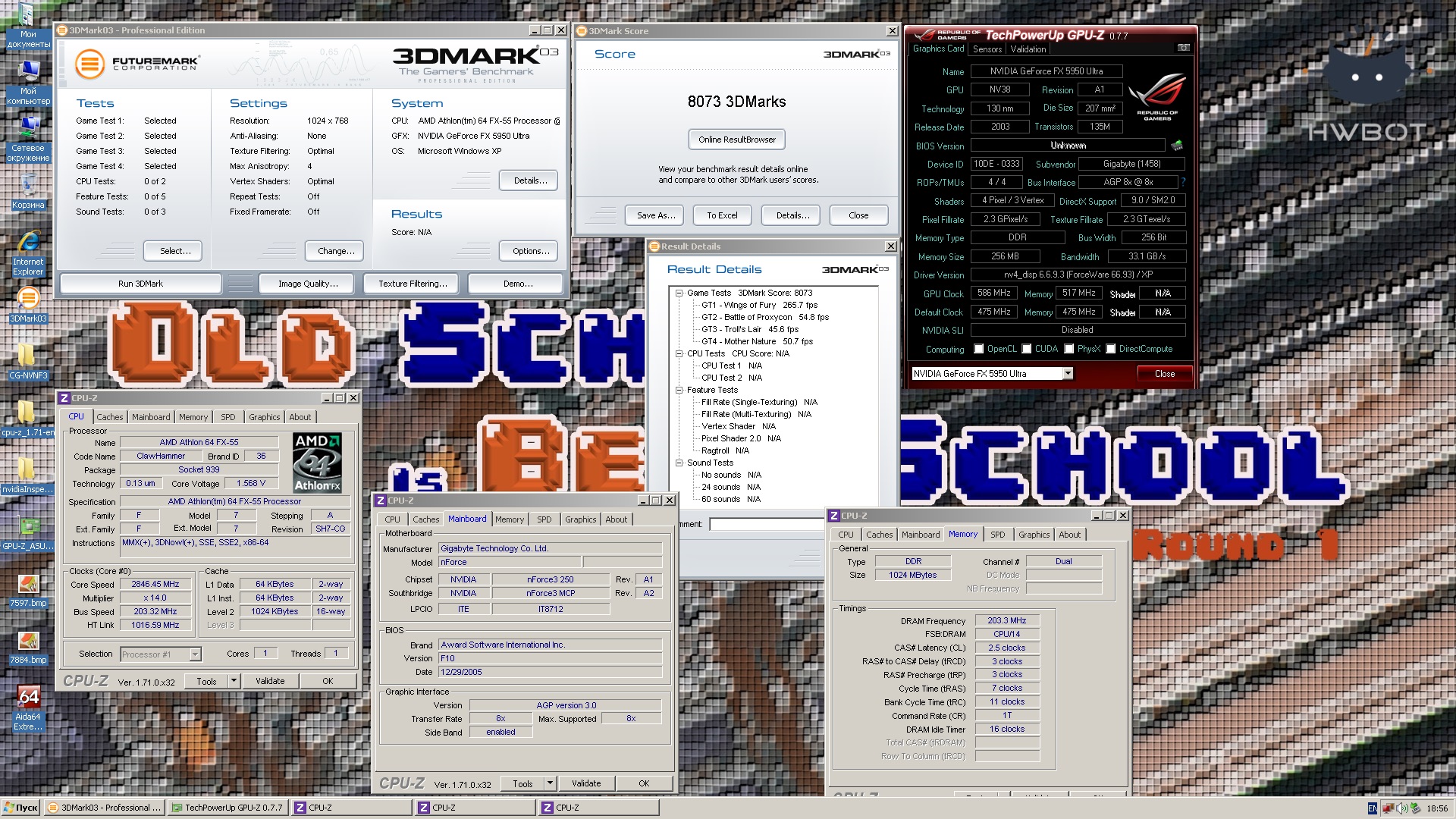Viewport: 1456px width, 819px height.
Task: Open the My Documents desktop icon
Action: tap(28, 27)
